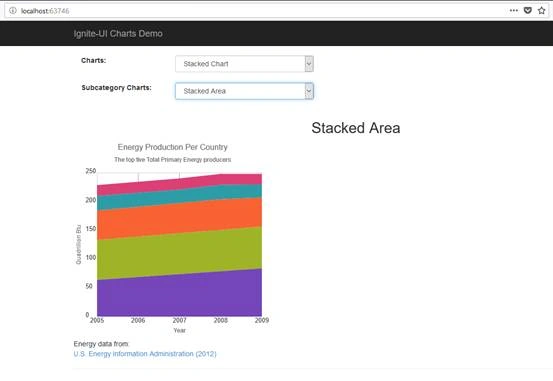Click the "Quadrillion Btu" y-axis title
The height and width of the screenshot is (381, 553).
pos(78,244)
